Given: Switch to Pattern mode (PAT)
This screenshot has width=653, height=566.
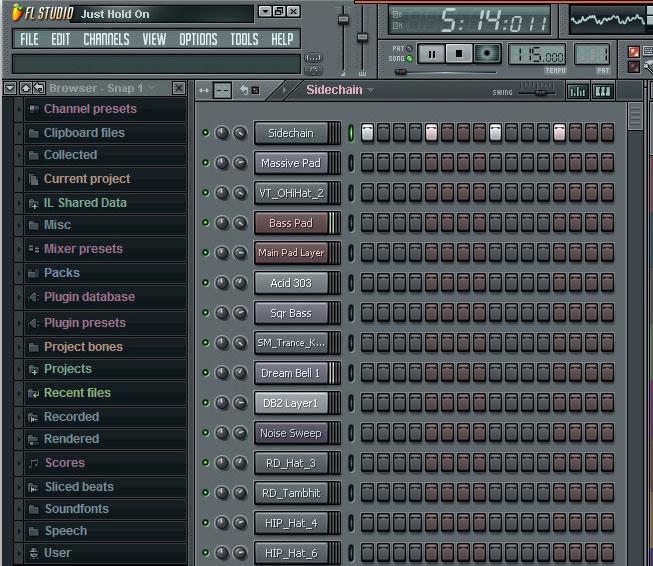Looking at the screenshot, I should (409, 48).
